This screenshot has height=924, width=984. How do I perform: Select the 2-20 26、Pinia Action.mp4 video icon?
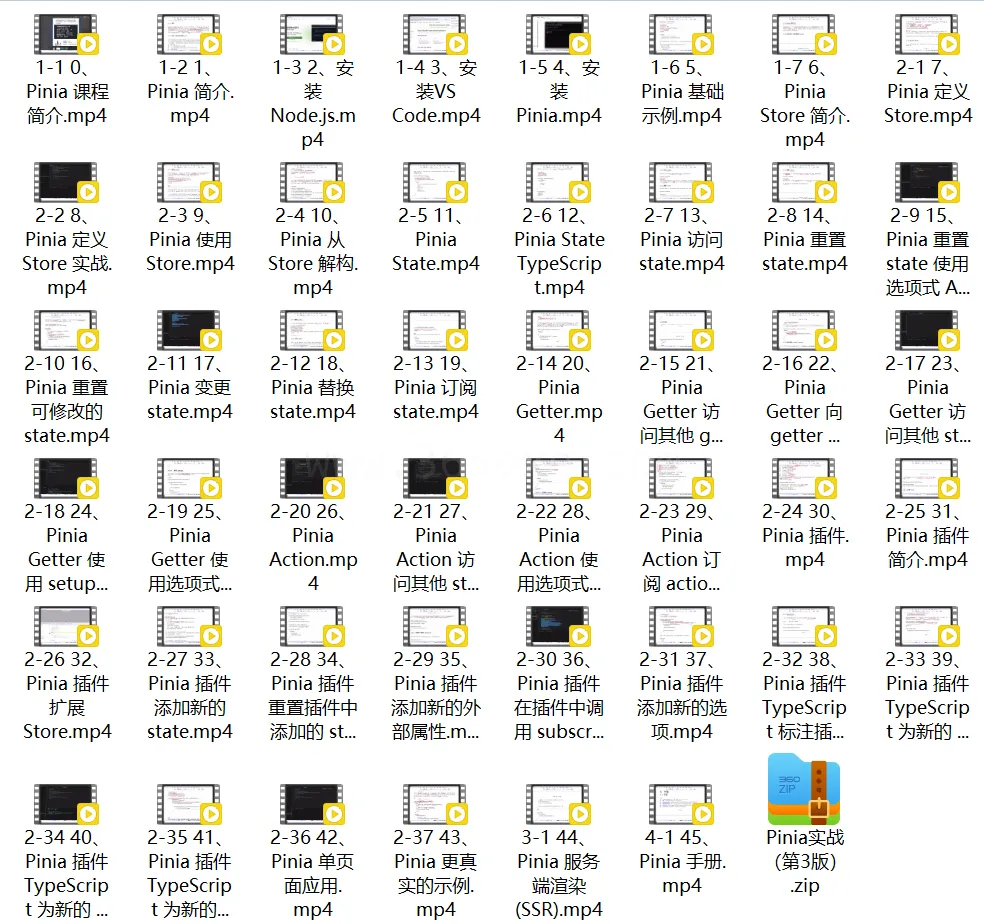(x=313, y=478)
